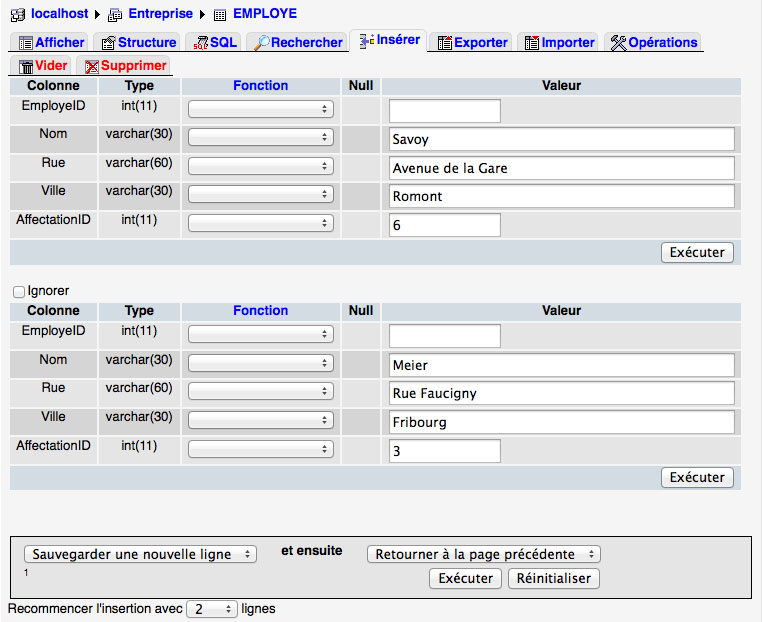Toggle the Ignorer checkbox
Screen dimensions: 762x622
point(19,292)
